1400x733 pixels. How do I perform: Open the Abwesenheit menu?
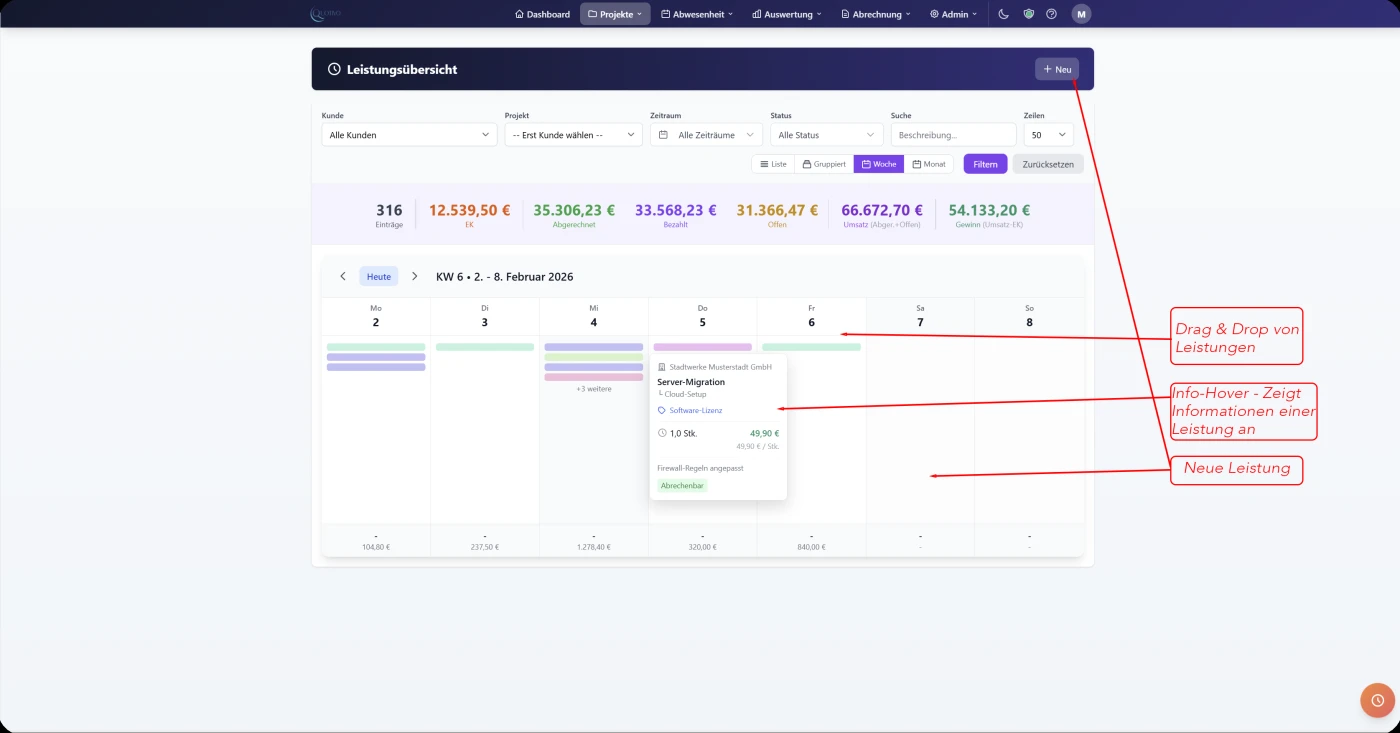click(697, 14)
